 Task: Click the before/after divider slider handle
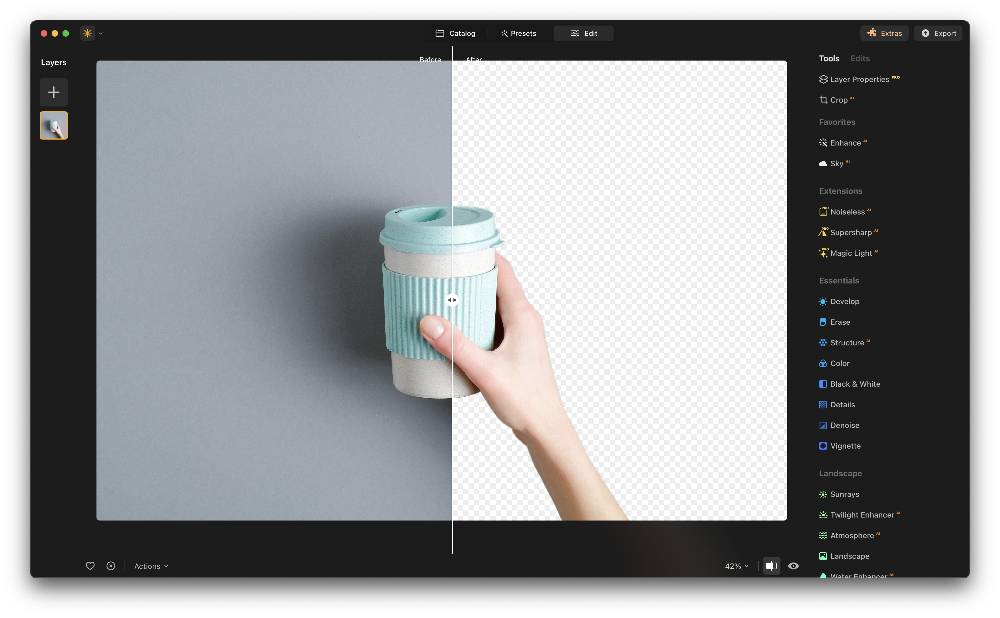(452, 300)
